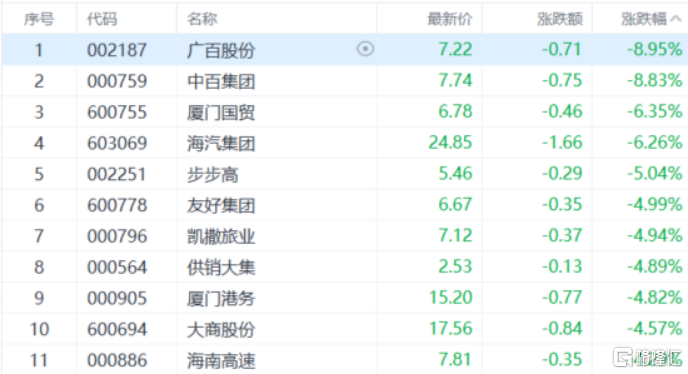Image resolution: width=688 pixels, height=374 pixels.
Task: Select stock code 000886
Action: [x=117, y=360]
